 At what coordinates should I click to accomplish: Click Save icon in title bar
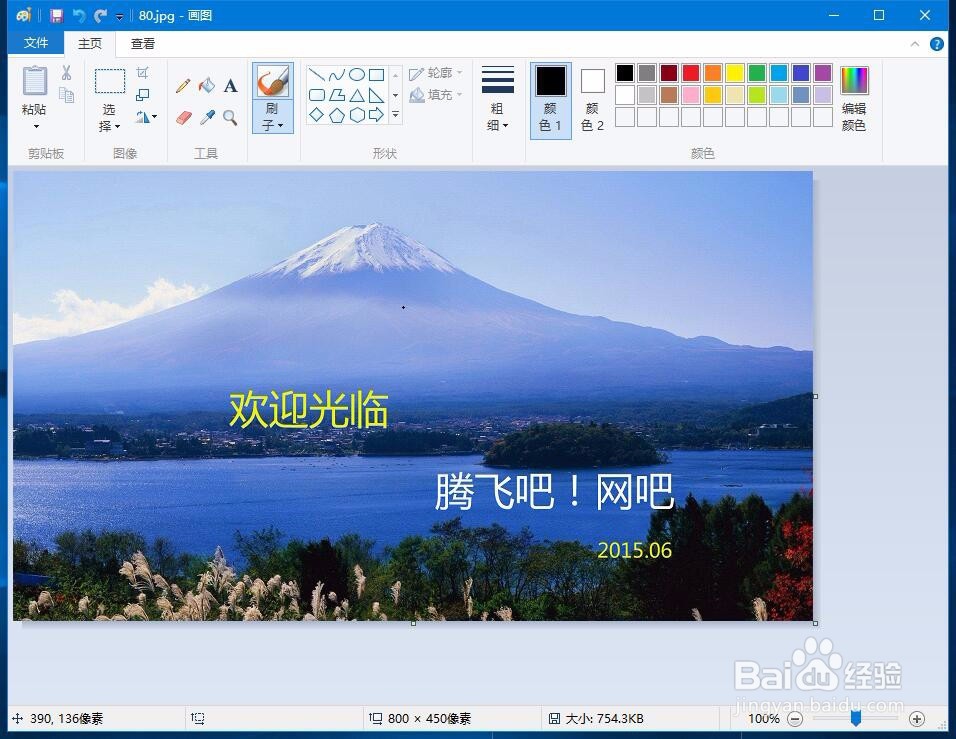click(57, 15)
